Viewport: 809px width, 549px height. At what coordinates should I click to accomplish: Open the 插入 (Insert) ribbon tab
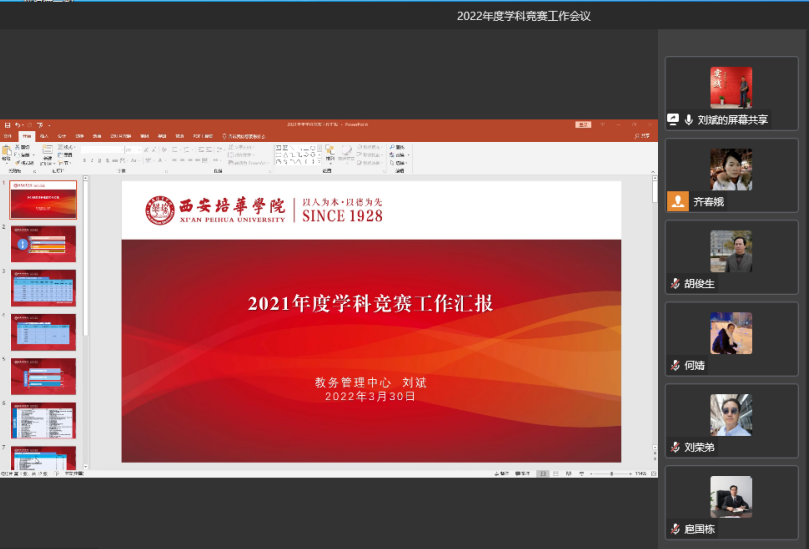click(44, 136)
